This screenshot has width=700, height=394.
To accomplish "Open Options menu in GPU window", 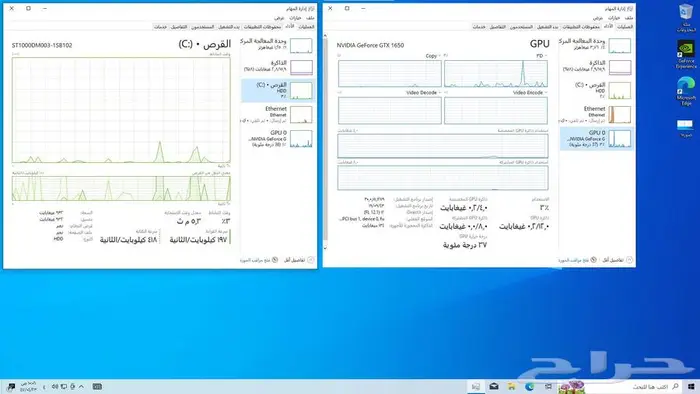I will tap(614, 18).
